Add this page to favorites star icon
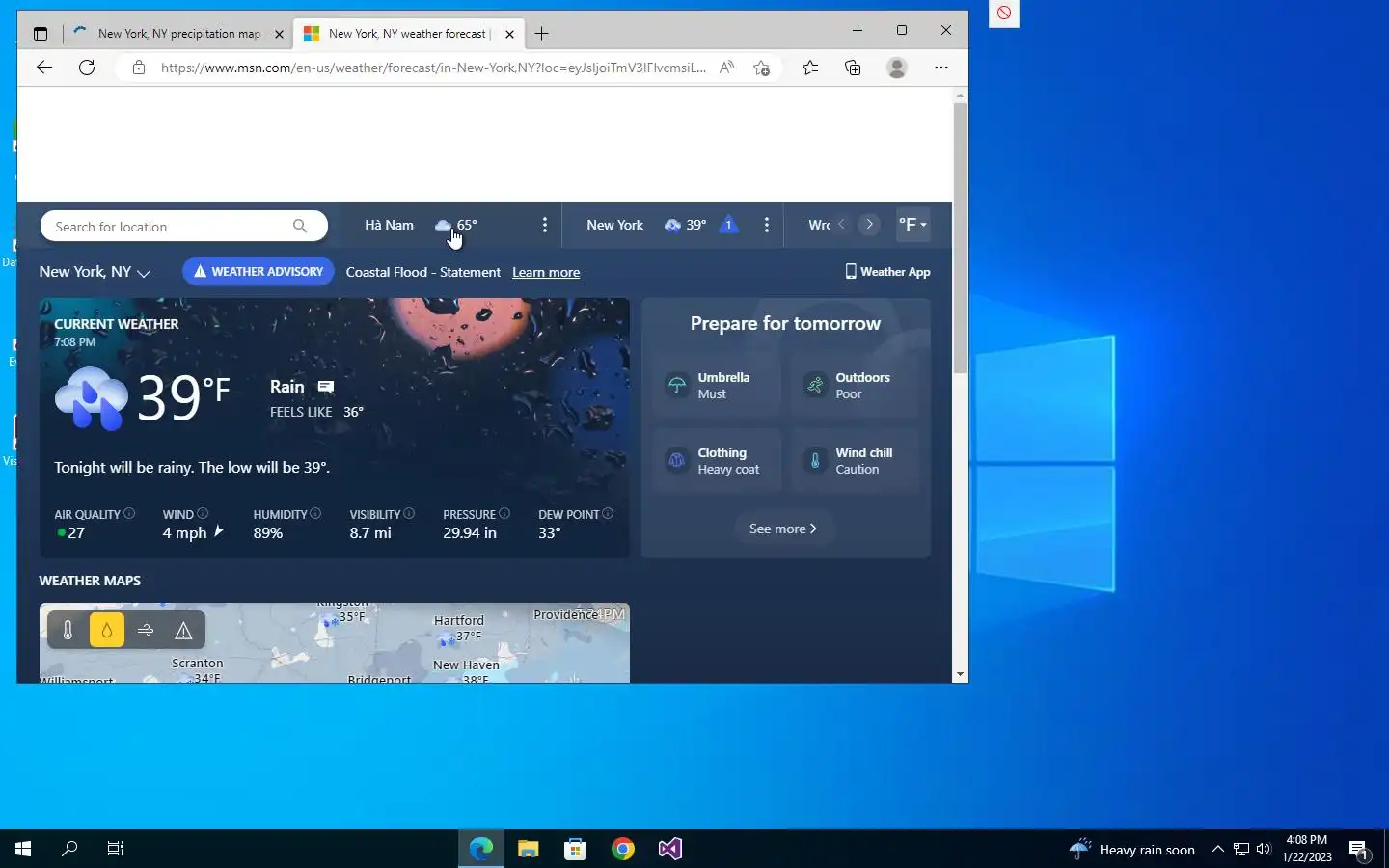The image size is (1389, 868). click(x=762, y=68)
